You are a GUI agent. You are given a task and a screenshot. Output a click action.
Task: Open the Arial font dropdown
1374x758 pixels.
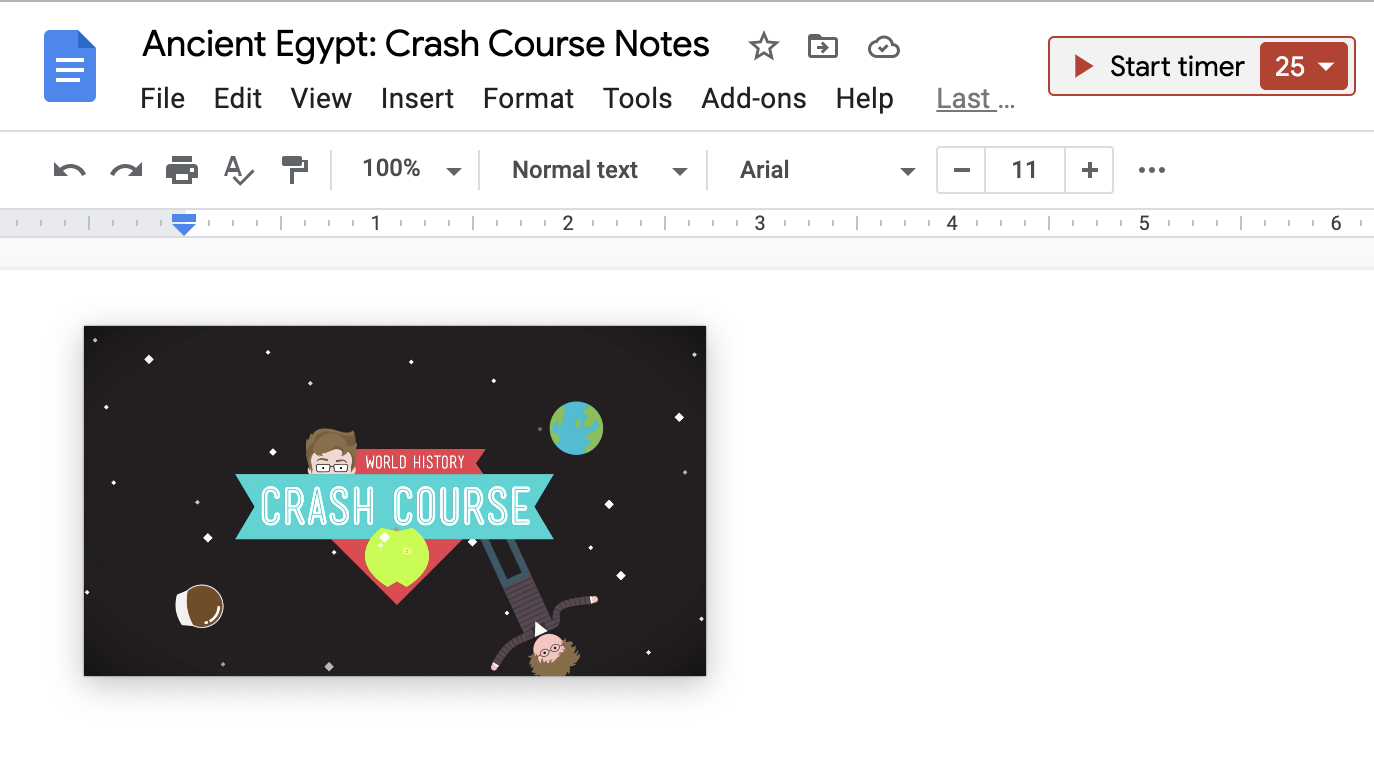click(827, 170)
